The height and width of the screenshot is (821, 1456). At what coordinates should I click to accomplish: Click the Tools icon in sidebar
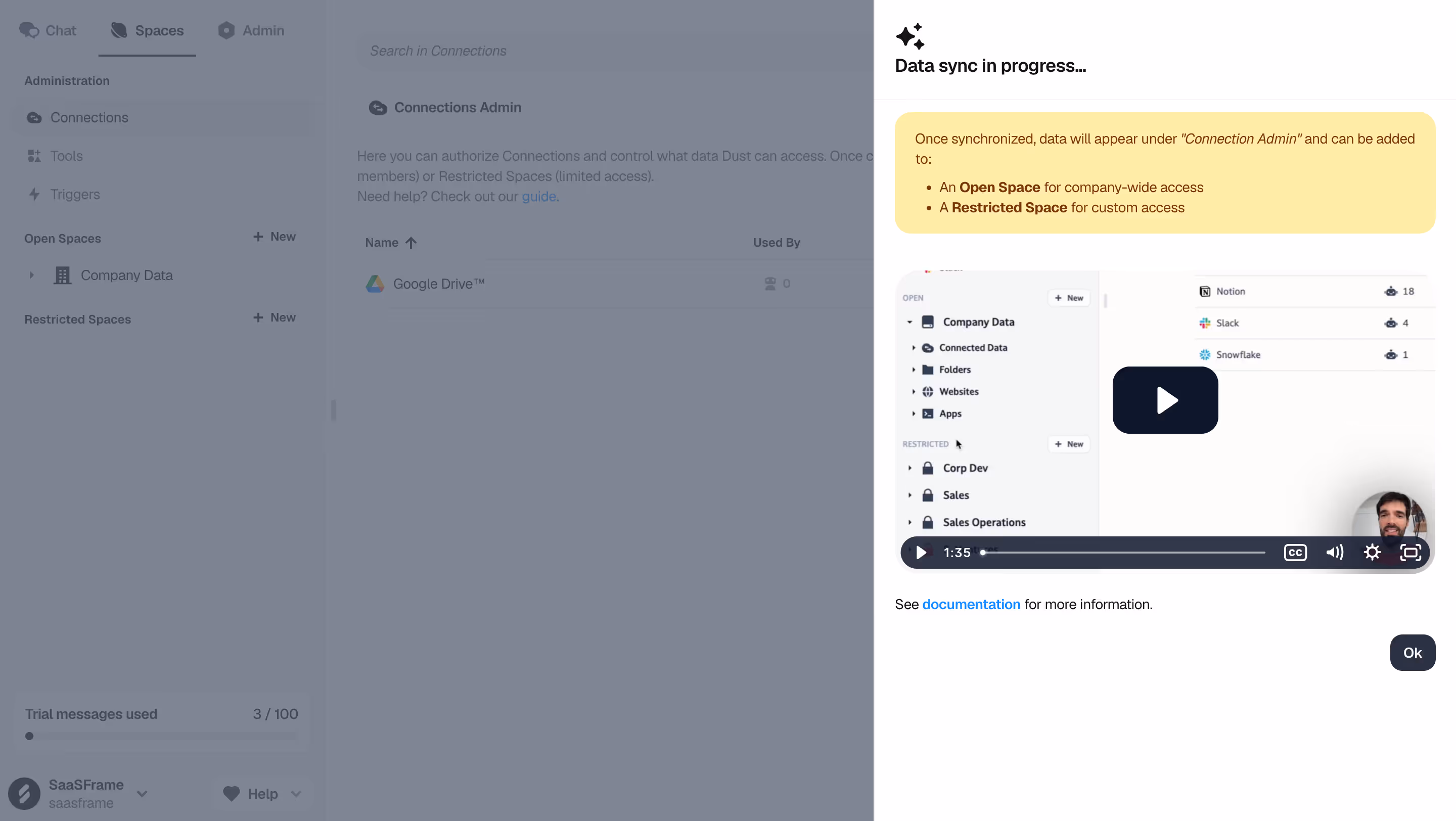click(34, 156)
